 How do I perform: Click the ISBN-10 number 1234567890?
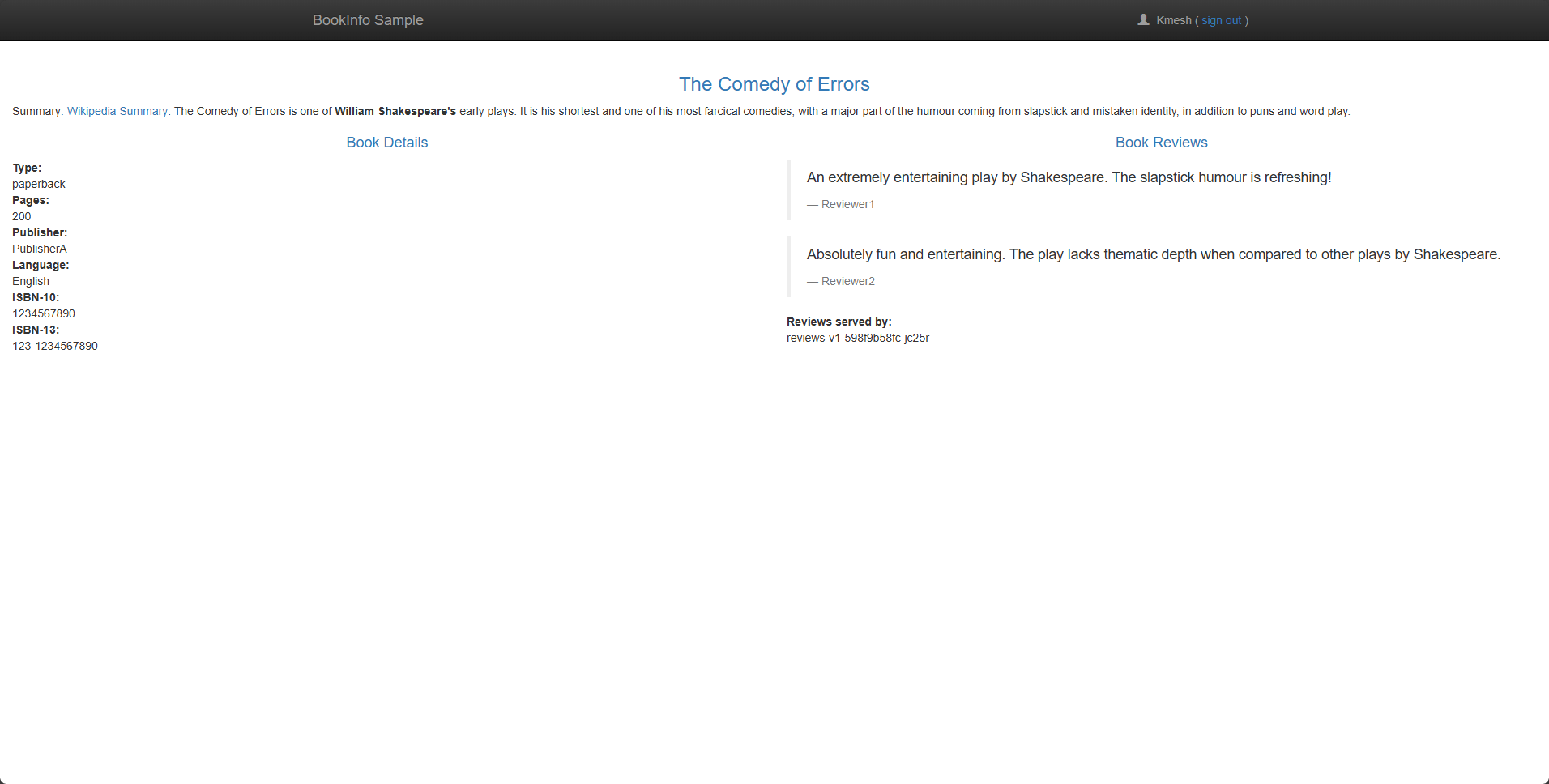[43, 313]
